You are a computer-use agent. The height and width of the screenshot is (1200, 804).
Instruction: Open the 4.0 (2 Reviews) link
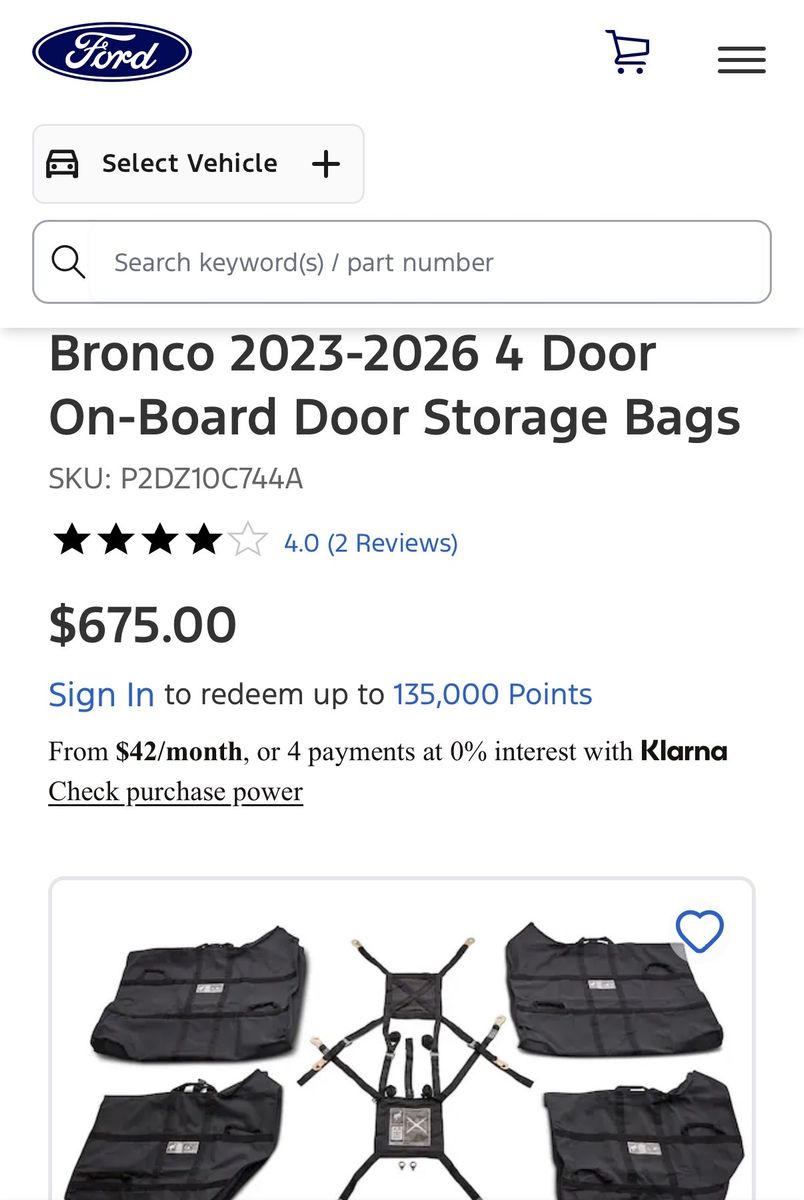[x=370, y=543]
